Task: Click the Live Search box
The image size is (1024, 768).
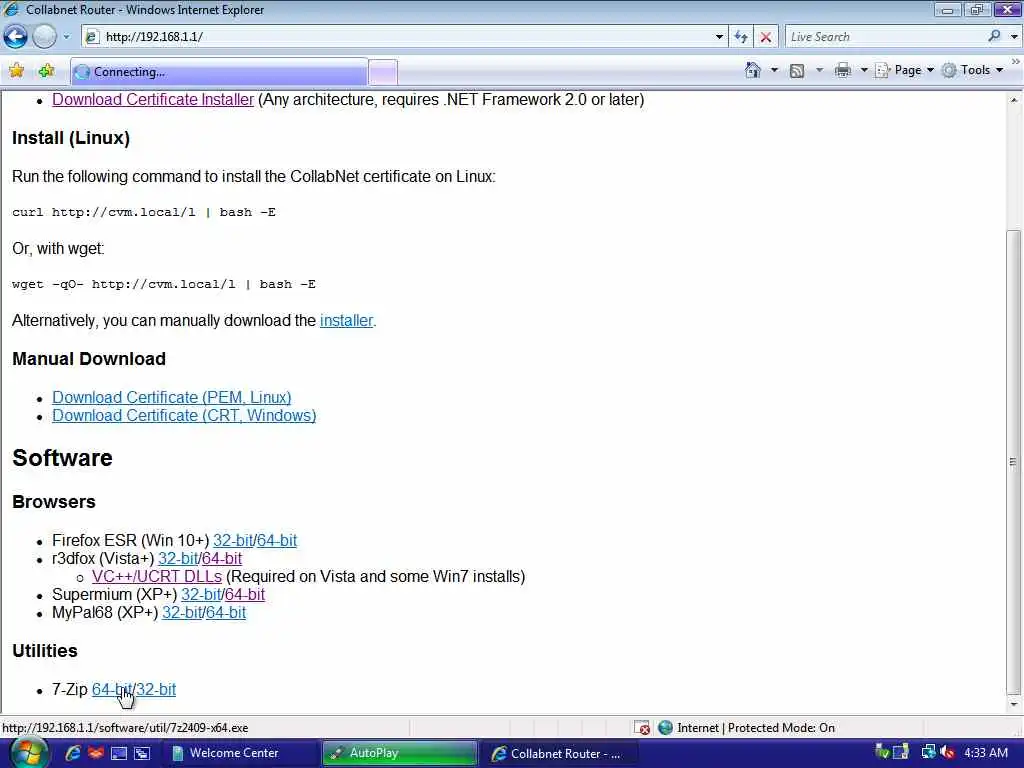Action: tap(885, 37)
